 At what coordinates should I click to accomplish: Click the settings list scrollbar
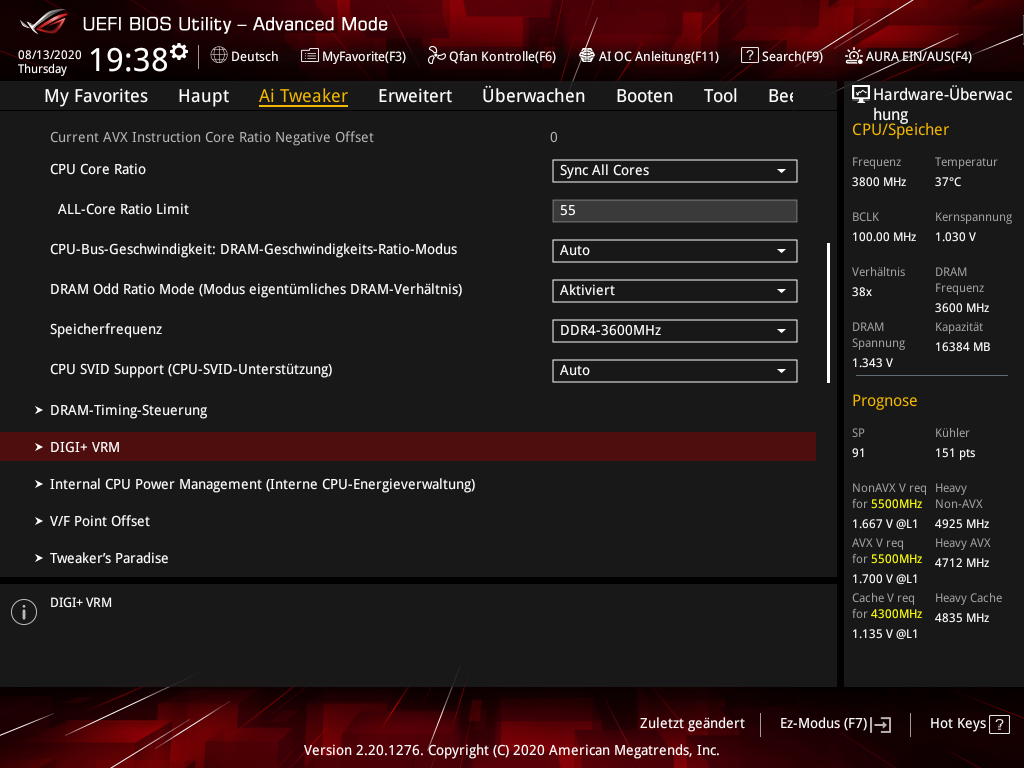coord(828,313)
